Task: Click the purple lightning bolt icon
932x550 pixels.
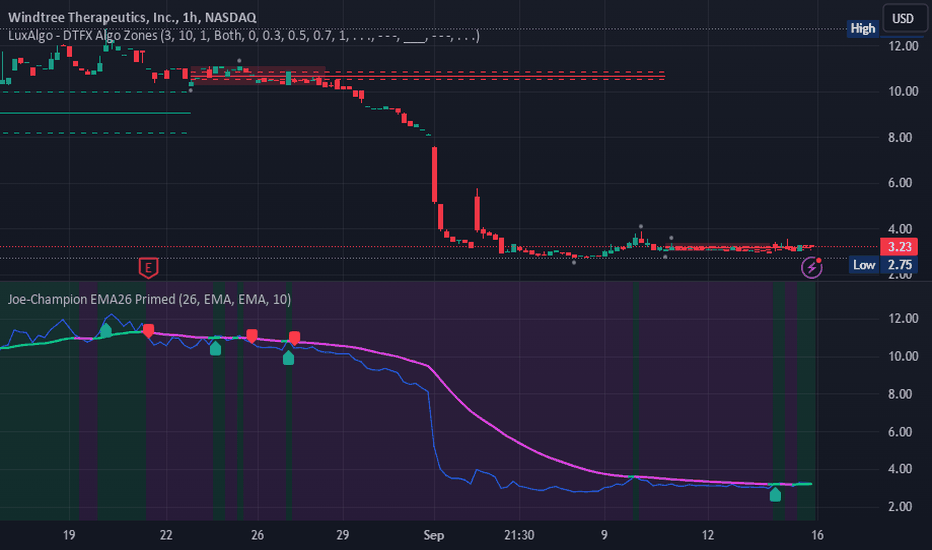Action: coord(811,268)
